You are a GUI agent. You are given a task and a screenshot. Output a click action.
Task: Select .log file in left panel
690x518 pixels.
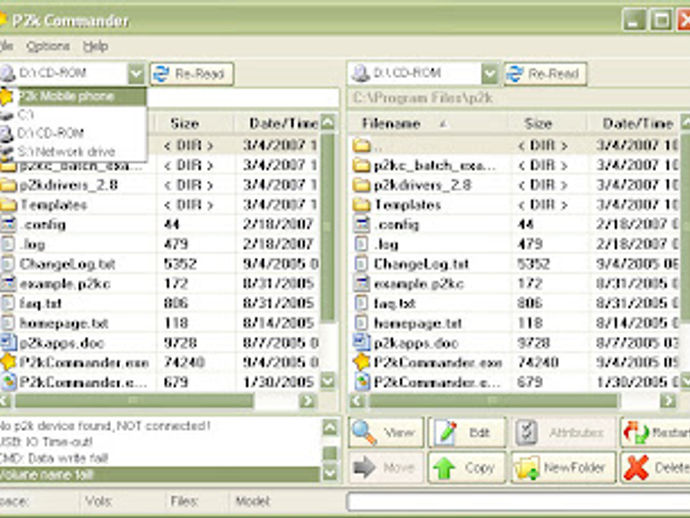(33, 244)
